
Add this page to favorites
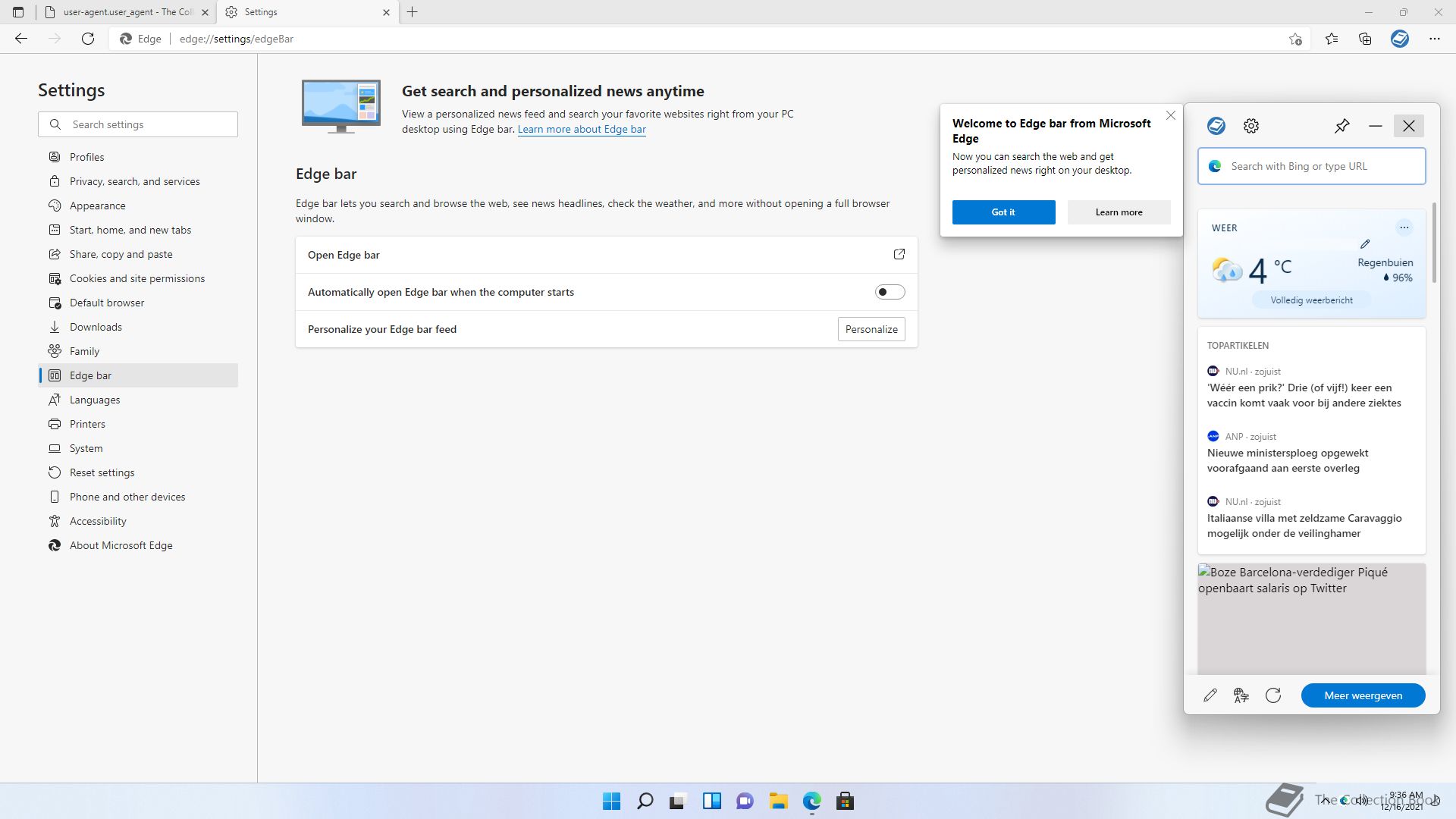(x=1295, y=39)
